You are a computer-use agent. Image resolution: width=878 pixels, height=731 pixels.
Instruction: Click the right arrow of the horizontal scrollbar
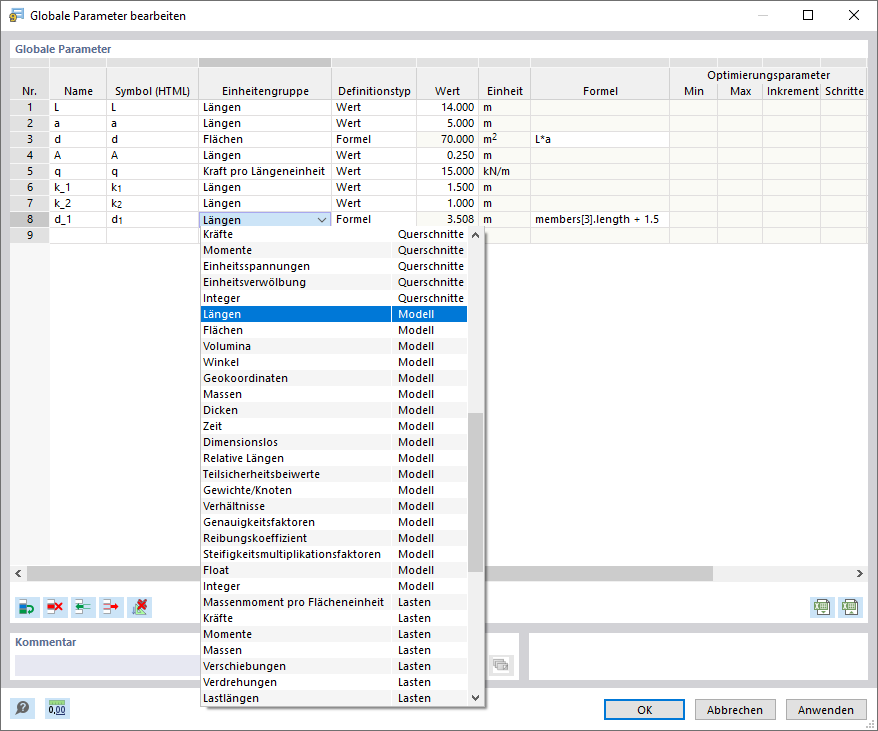[x=860, y=573]
